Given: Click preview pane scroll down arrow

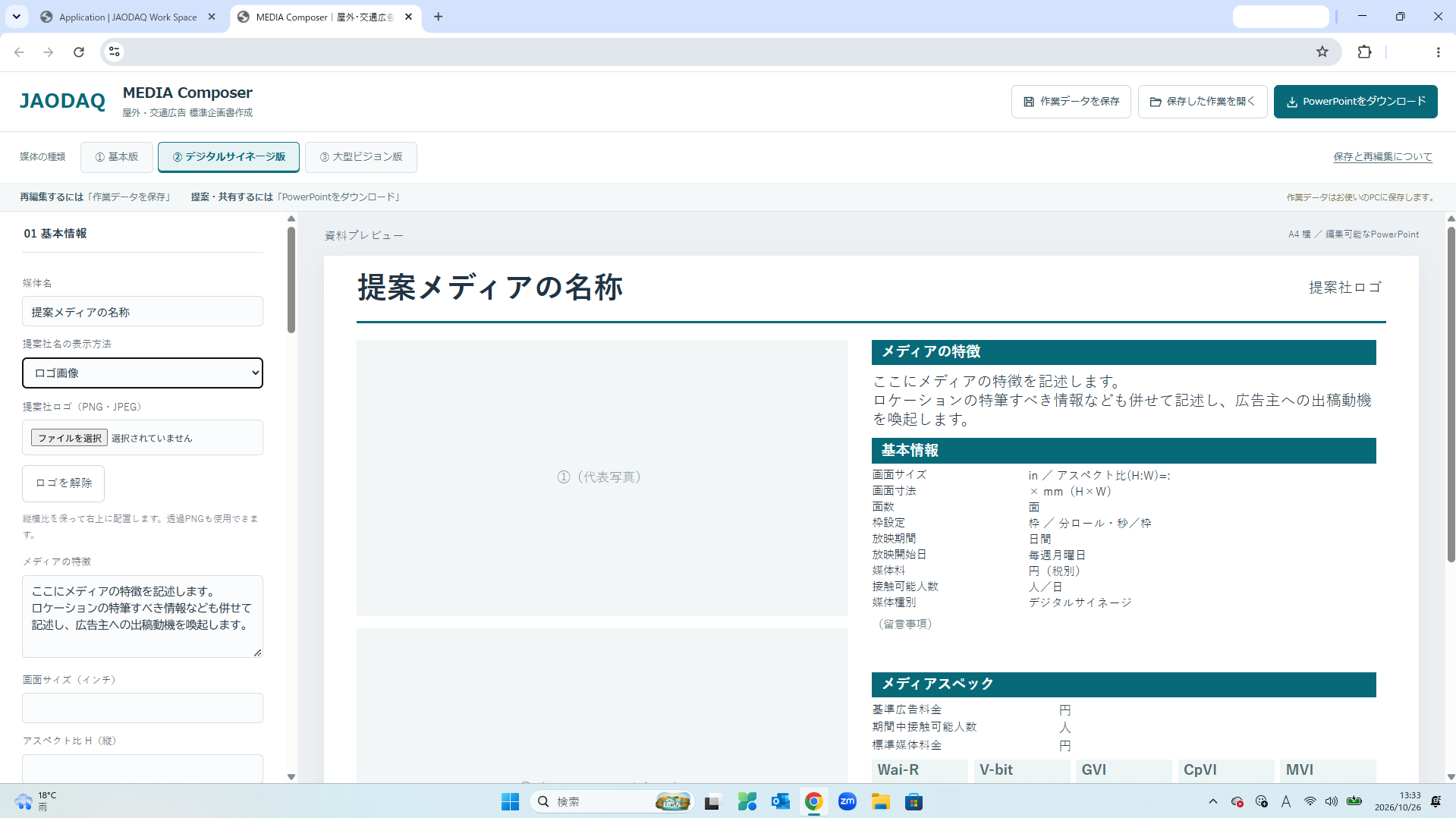Looking at the screenshot, I should [x=1451, y=777].
